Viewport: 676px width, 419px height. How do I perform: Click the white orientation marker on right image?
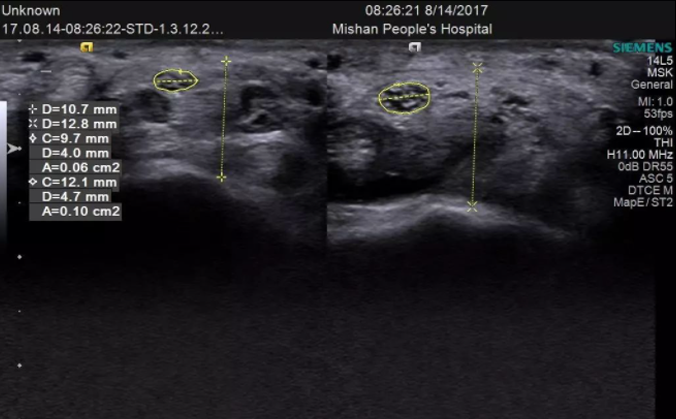[414, 46]
